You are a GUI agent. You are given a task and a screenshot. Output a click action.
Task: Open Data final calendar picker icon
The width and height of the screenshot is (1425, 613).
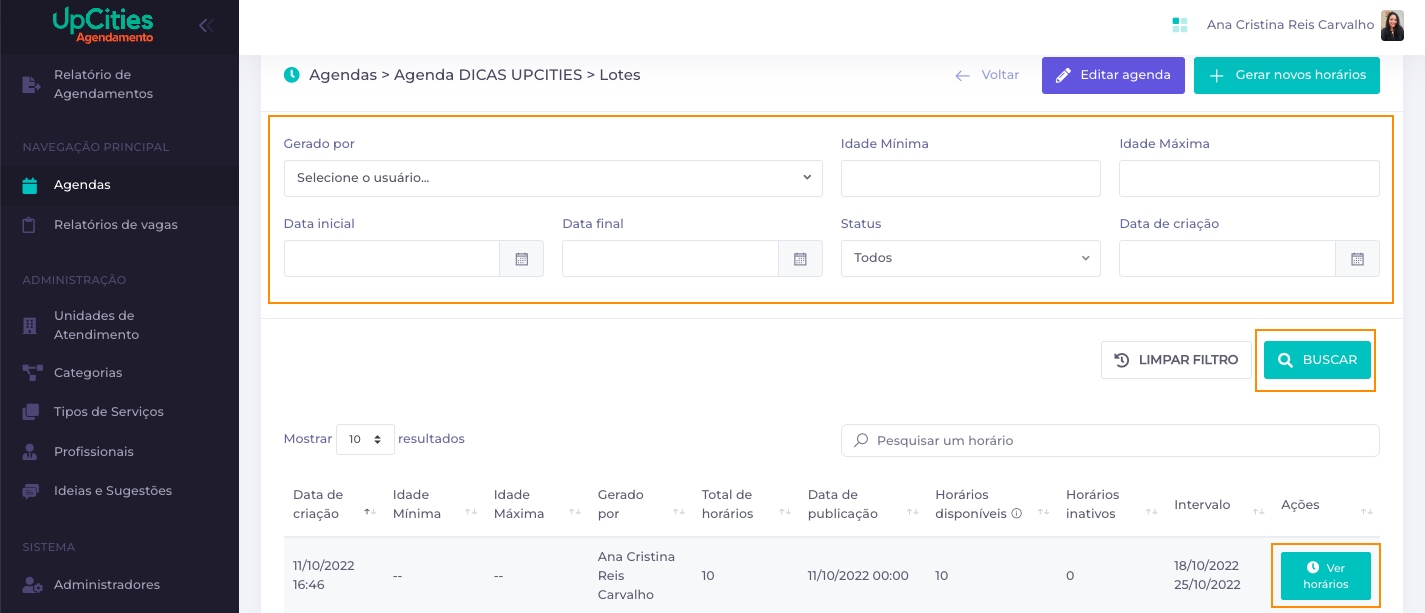(800, 258)
